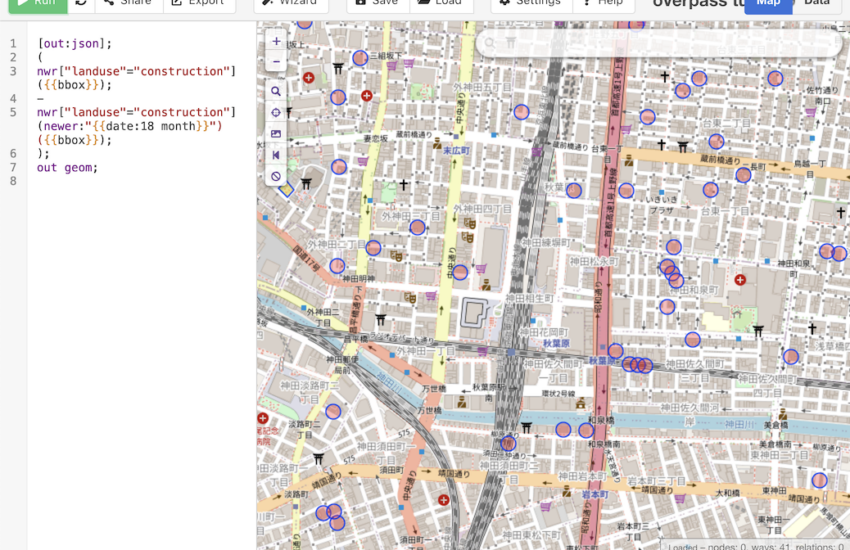This screenshot has height=550, width=850.
Task: Click the circular arrow icon beside Run
Action: point(81,3)
